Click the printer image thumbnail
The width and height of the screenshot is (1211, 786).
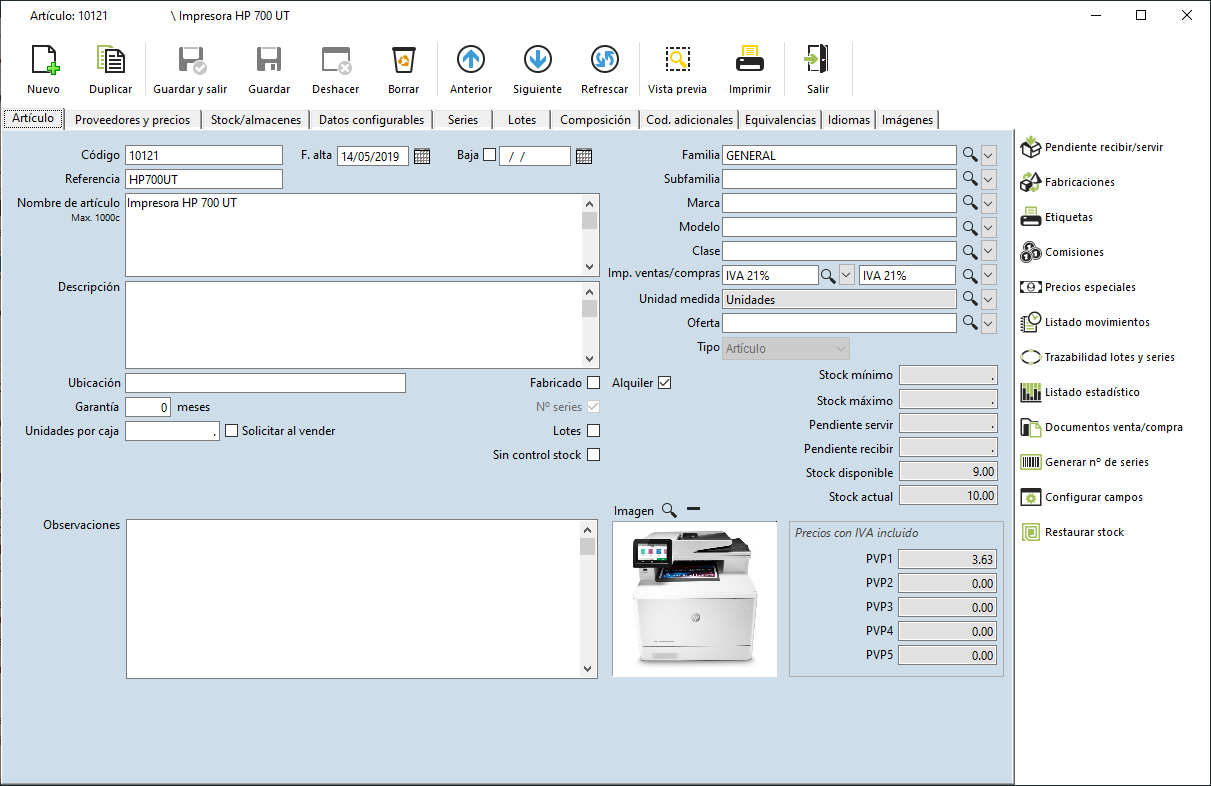[694, 599]
